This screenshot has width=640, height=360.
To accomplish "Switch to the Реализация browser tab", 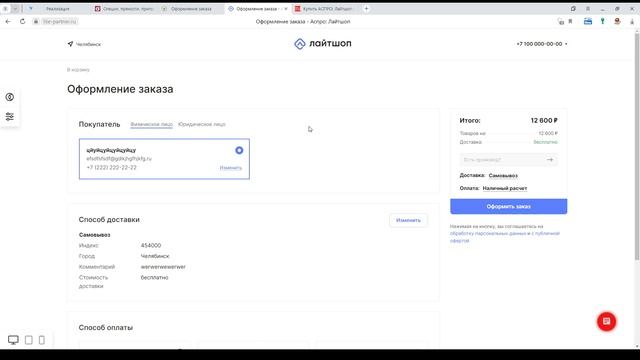I will 57,9.
